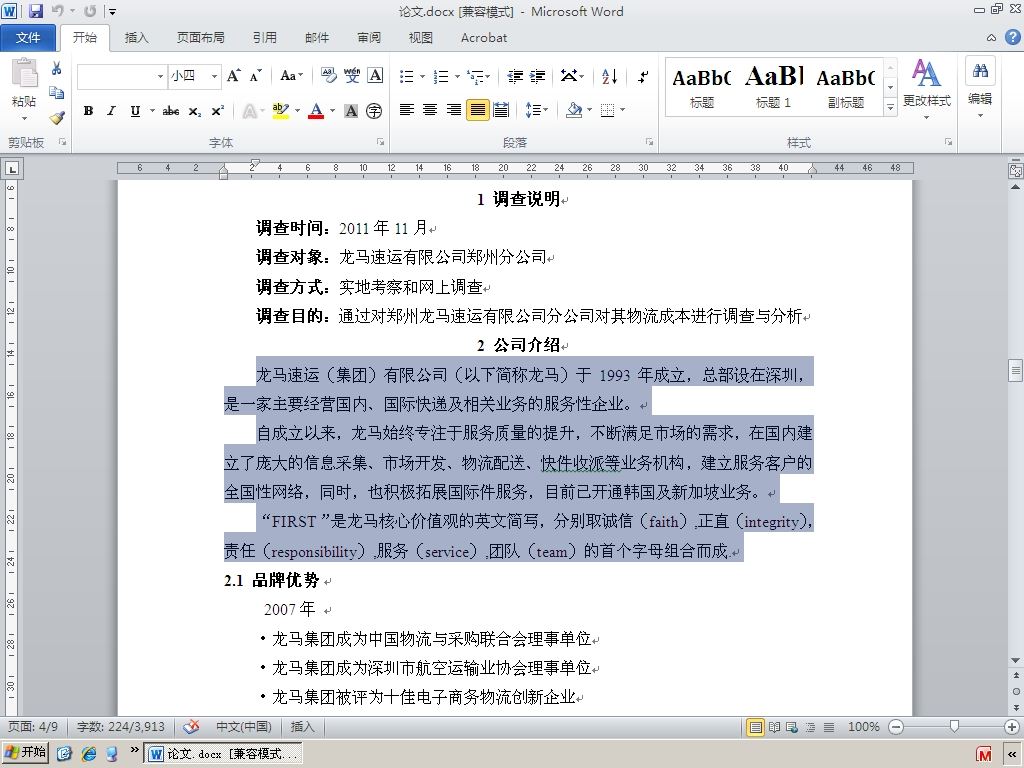The height and width of the screenshot is (768, 1024).
Task: Click the Cut scissors icon
Action: 56,68
